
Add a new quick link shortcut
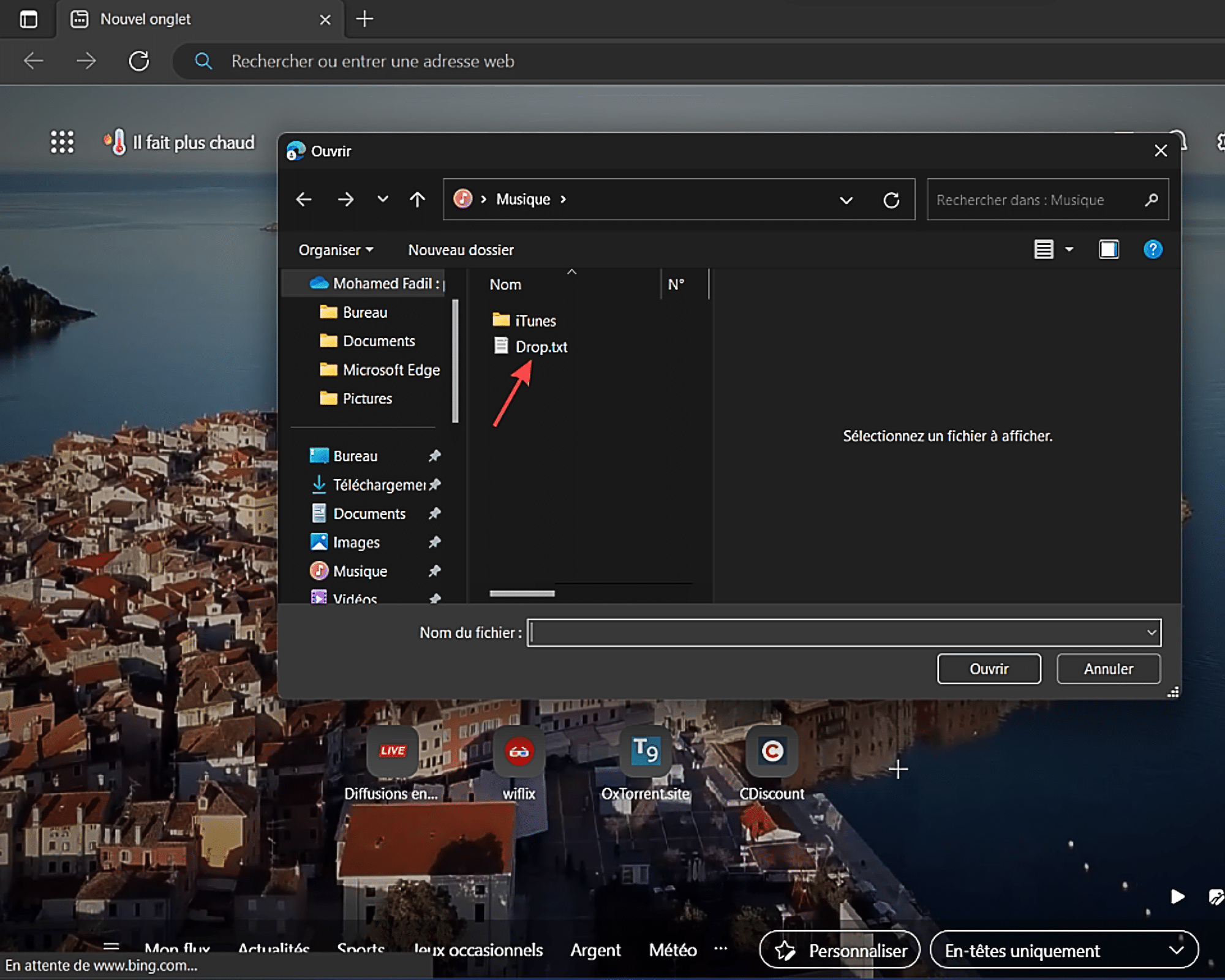tap(898, 769)
